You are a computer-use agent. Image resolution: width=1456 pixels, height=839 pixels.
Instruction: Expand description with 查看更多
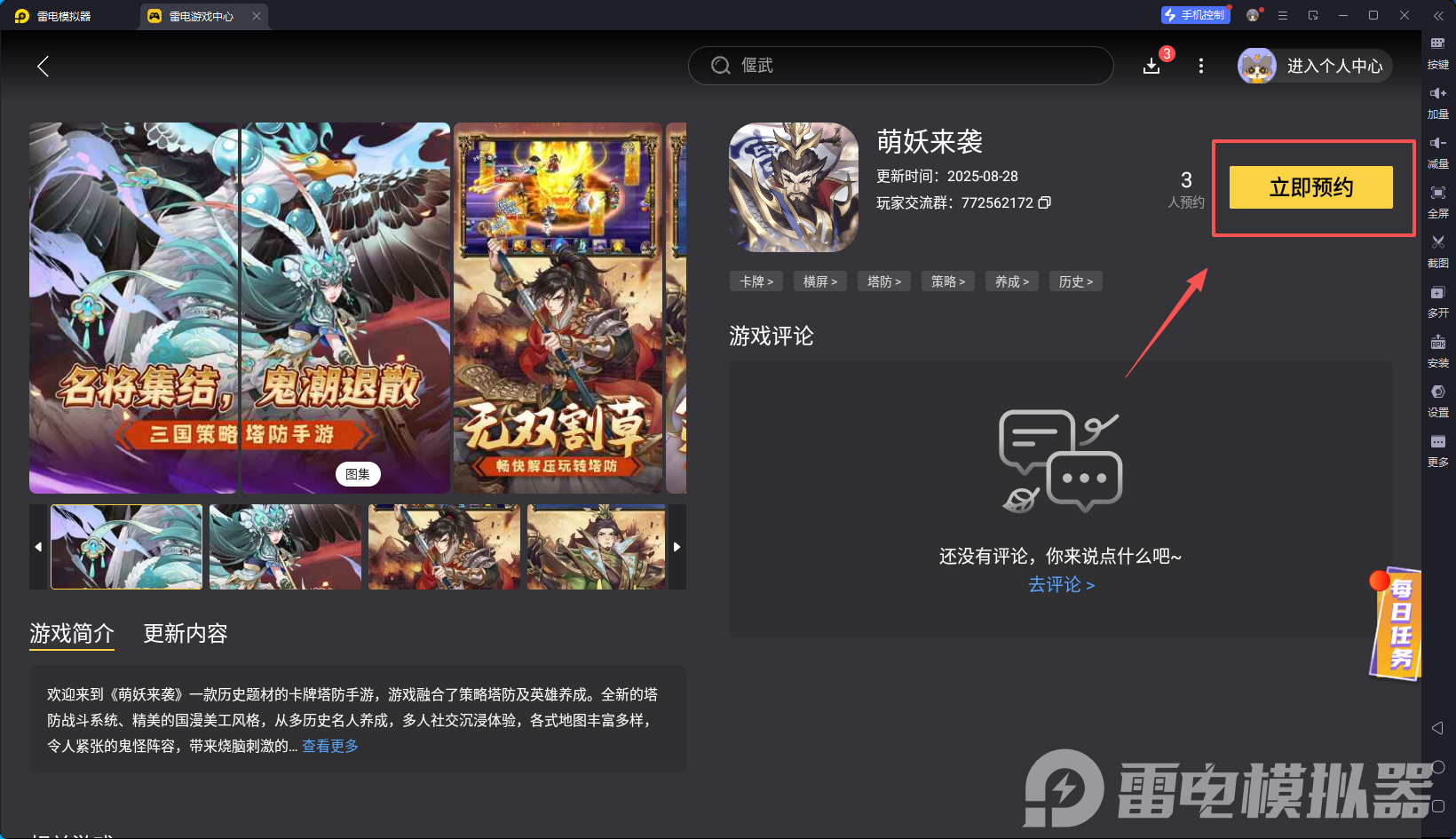coord(330,746)
